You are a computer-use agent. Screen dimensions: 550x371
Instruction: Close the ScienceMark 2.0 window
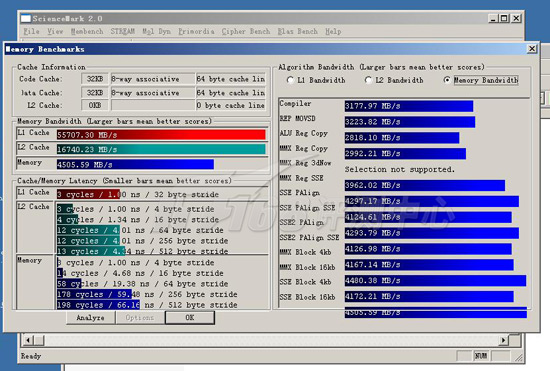tap(516, 19)
